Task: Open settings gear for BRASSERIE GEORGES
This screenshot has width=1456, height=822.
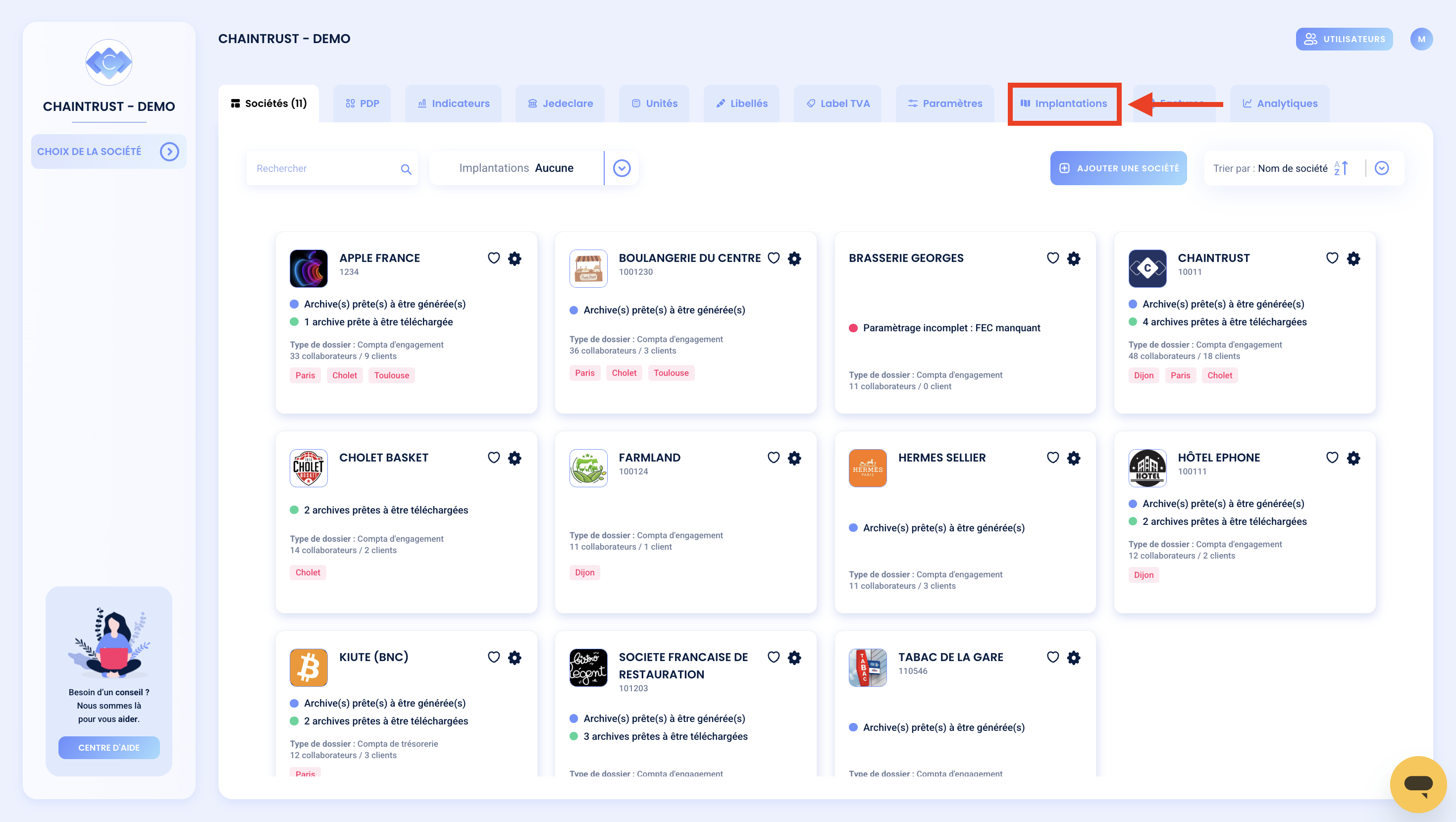Action: pos(1073,258)
